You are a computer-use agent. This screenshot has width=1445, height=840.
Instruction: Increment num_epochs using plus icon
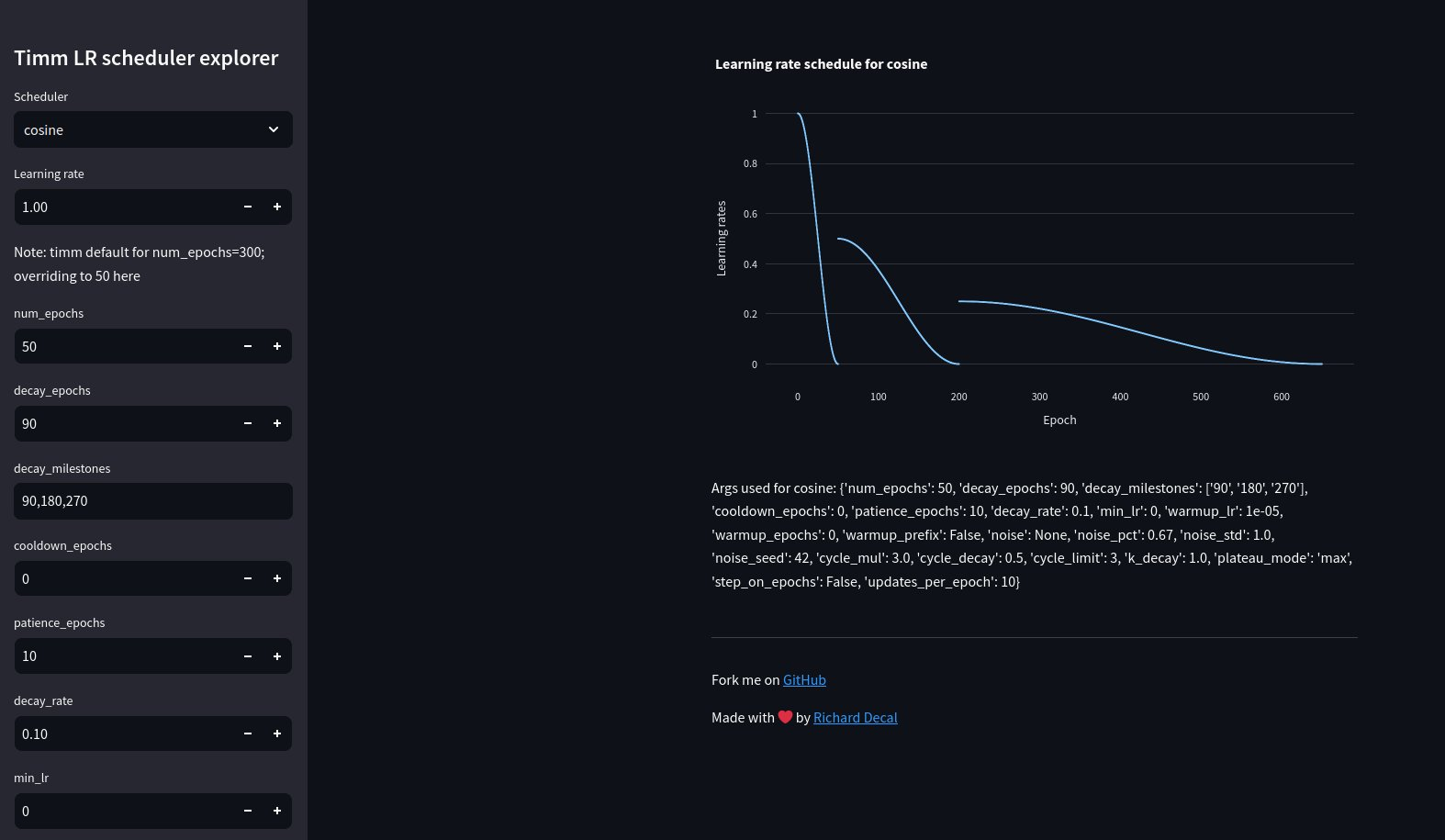coord(276,347)
